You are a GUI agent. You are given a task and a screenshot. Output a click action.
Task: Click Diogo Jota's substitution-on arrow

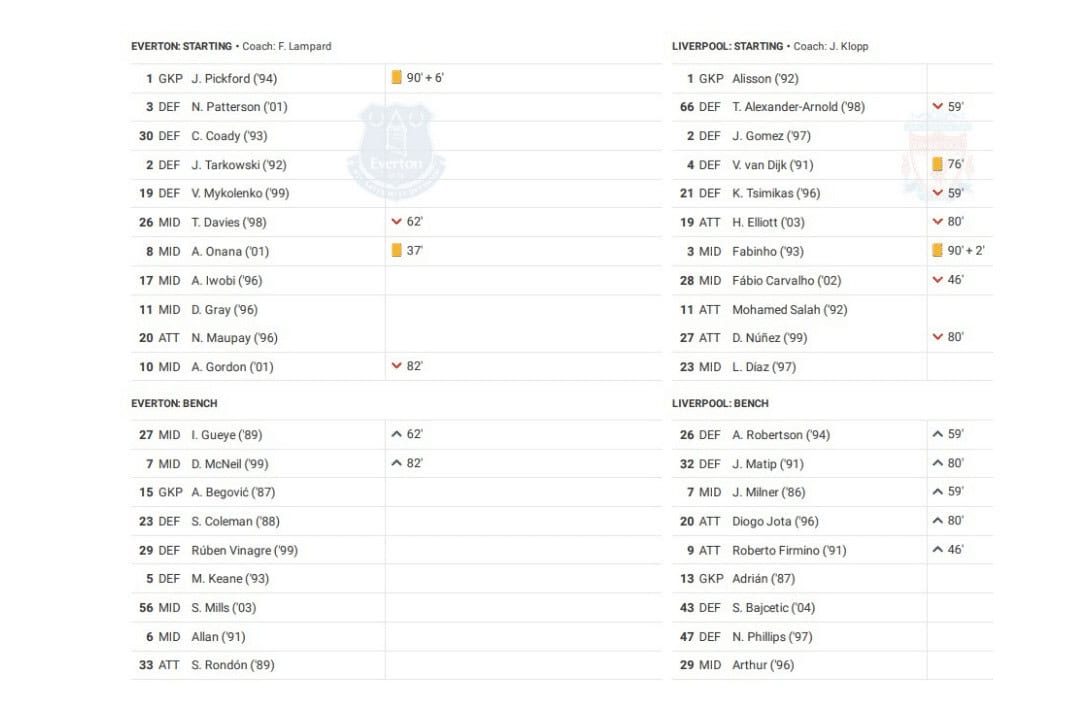937,521
